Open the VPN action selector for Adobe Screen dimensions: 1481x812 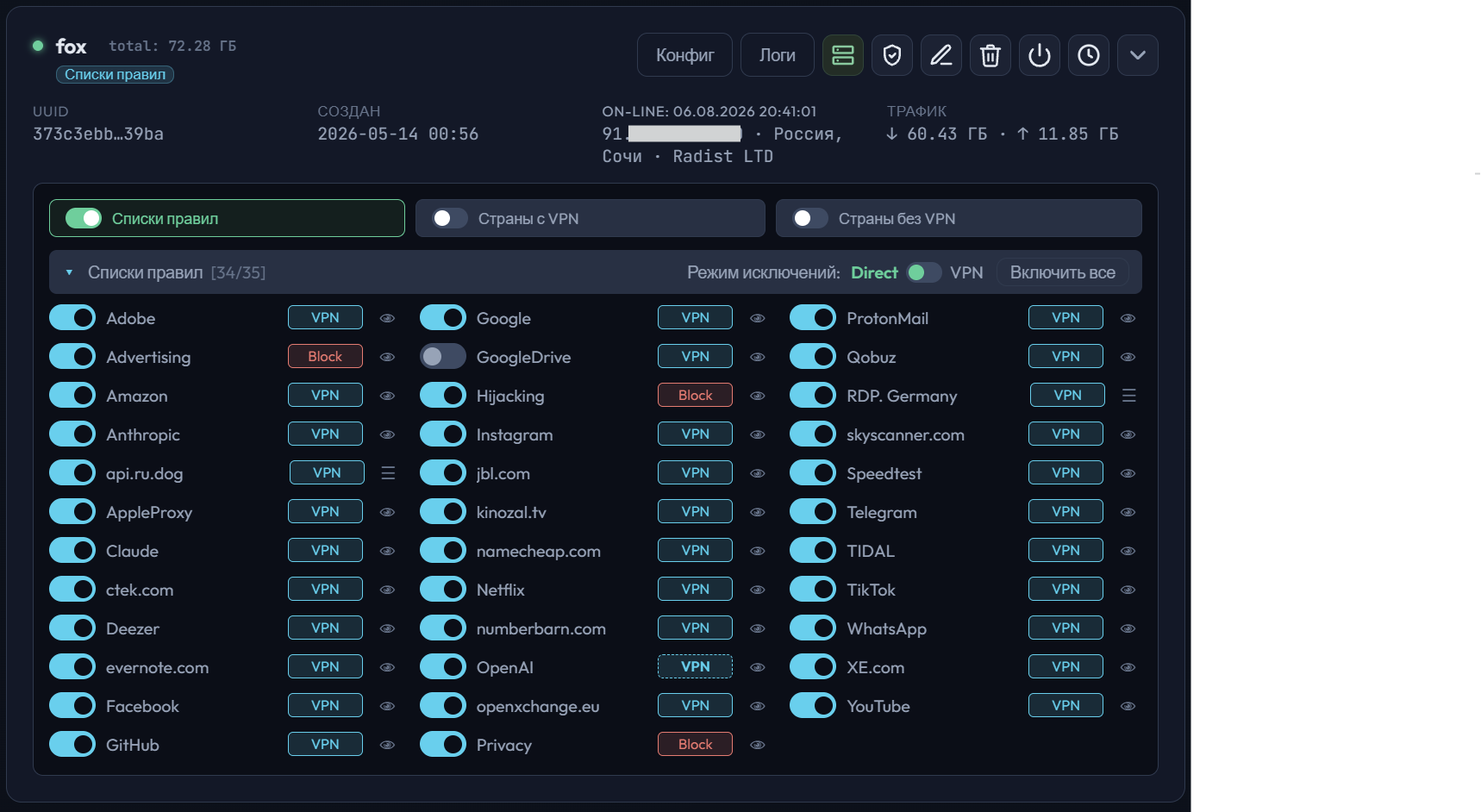click(x=325, y=318)
